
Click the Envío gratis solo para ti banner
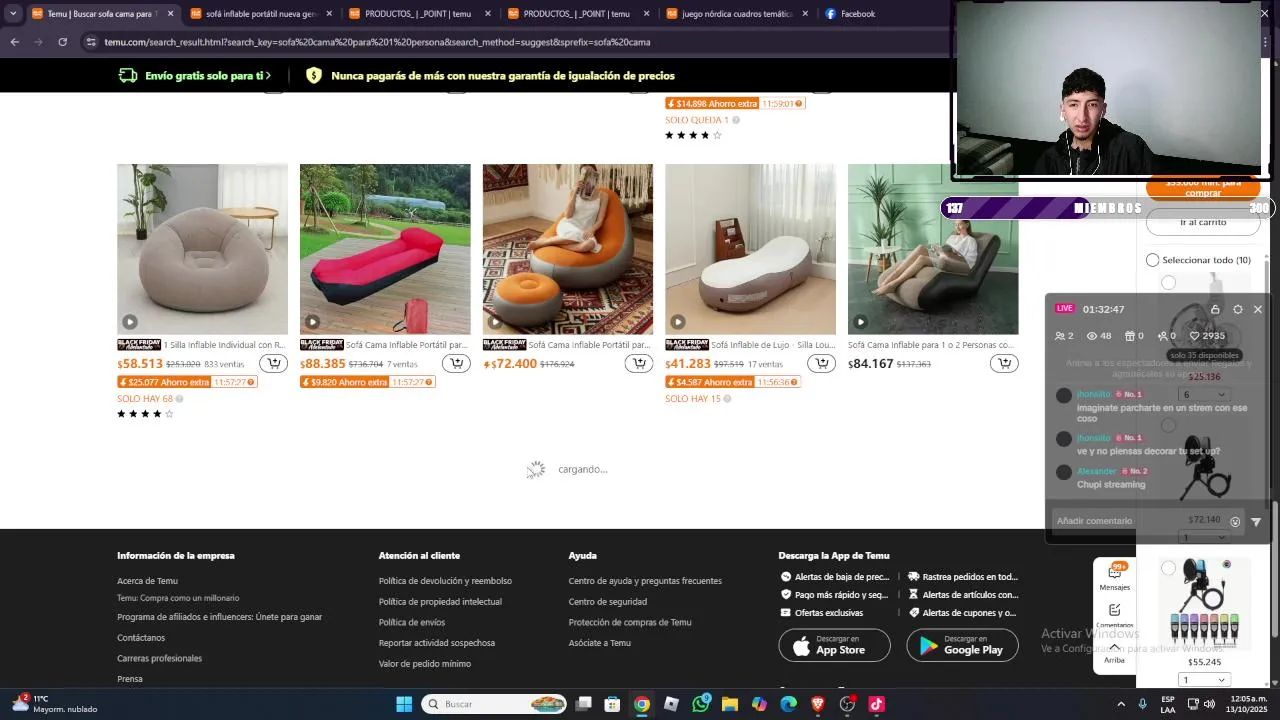coord(195,76)
